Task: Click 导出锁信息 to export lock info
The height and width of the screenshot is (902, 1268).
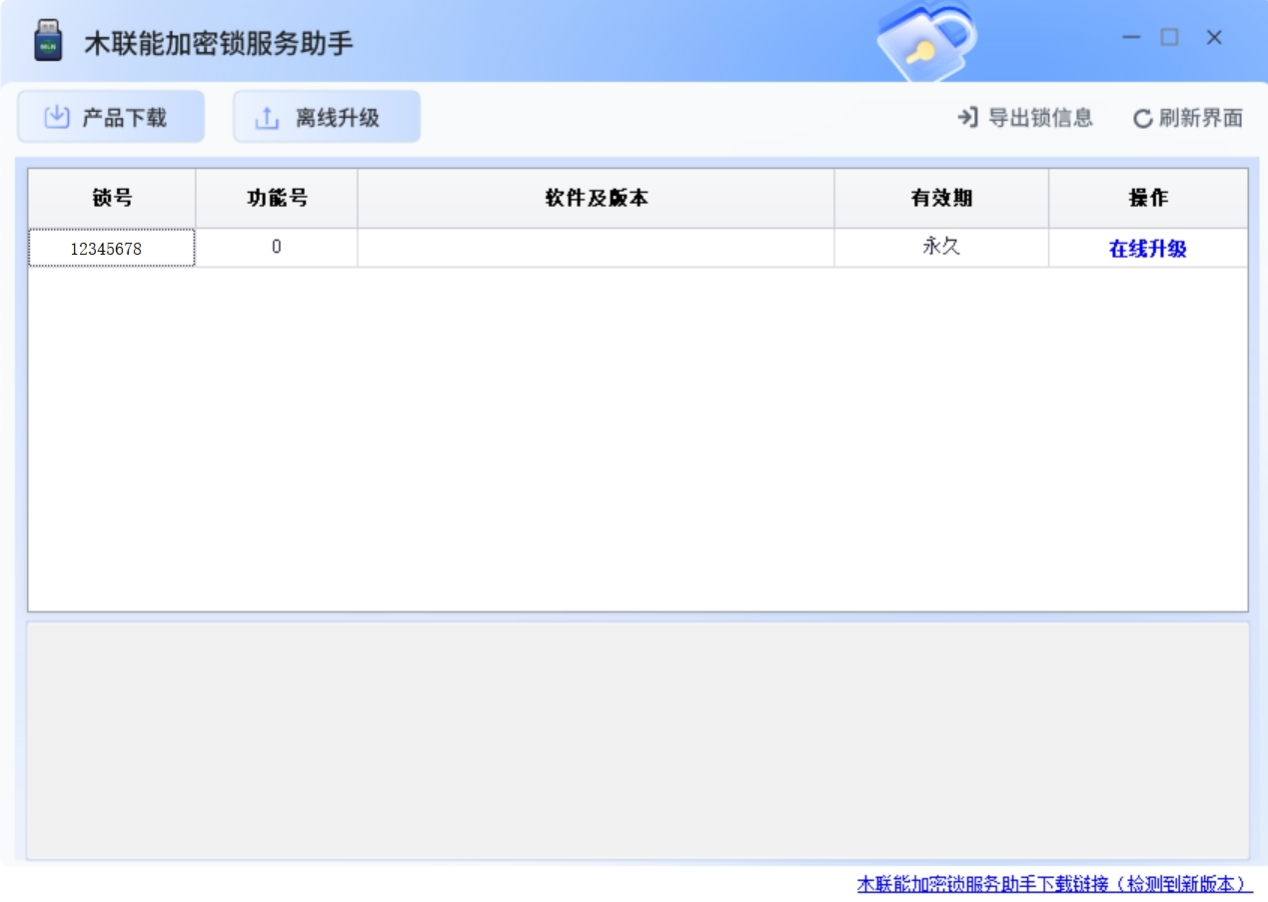Action: (1025, 118)
